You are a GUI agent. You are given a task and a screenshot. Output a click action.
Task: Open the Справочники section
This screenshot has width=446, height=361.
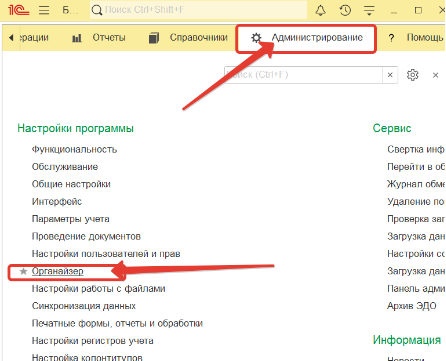tap(199, 37)
